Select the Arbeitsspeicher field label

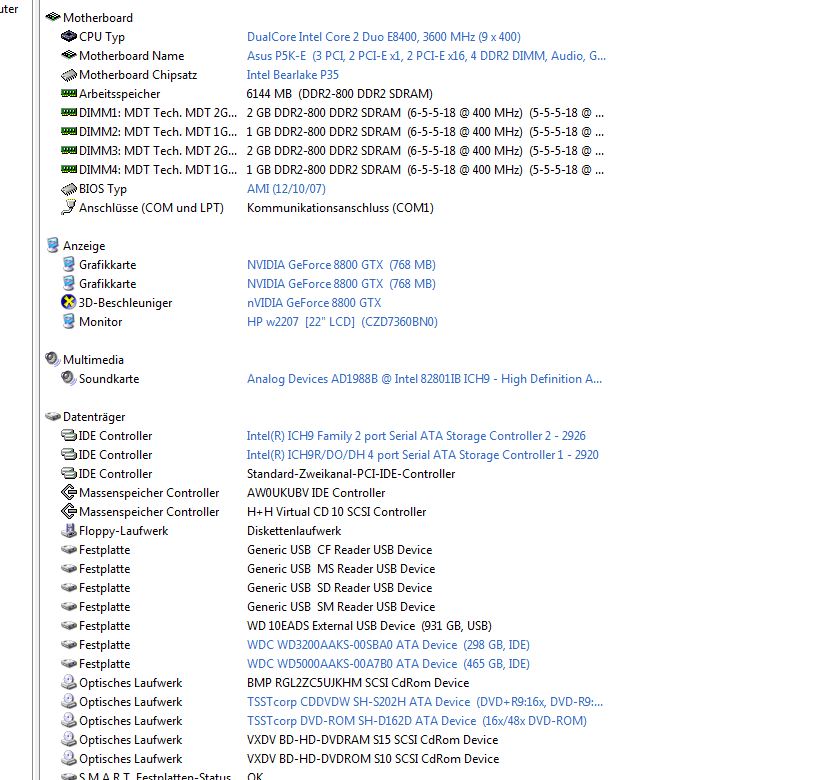[x=120, y=94]
